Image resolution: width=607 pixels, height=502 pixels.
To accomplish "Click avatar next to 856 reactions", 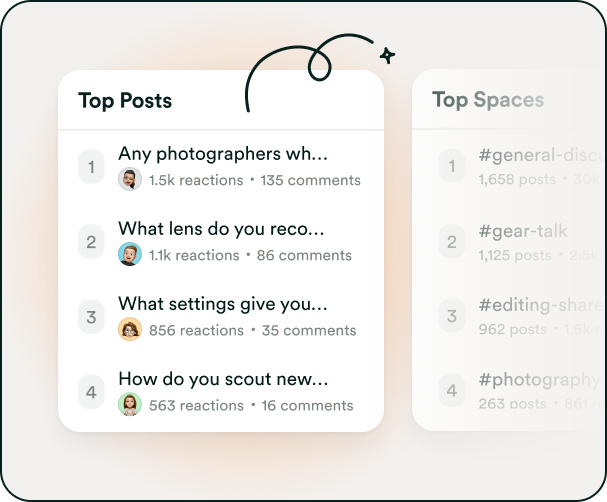I will pyautogui.click(x=130, y=330).
